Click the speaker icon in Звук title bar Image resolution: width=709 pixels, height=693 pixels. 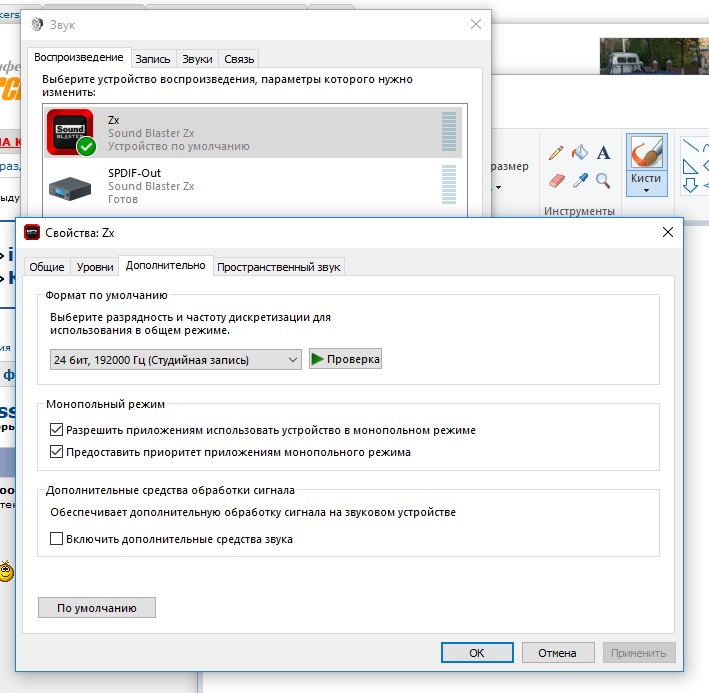click(x=37, y=24)
